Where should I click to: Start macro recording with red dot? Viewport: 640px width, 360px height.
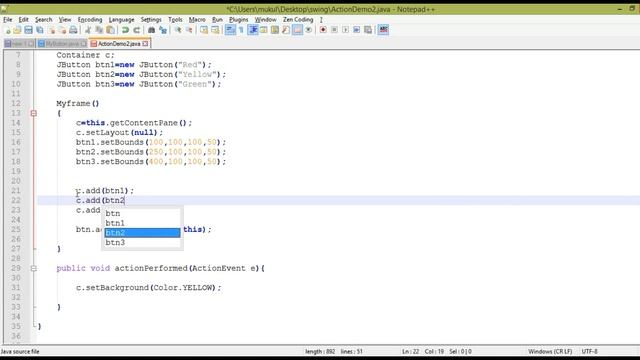coord(323,30)
